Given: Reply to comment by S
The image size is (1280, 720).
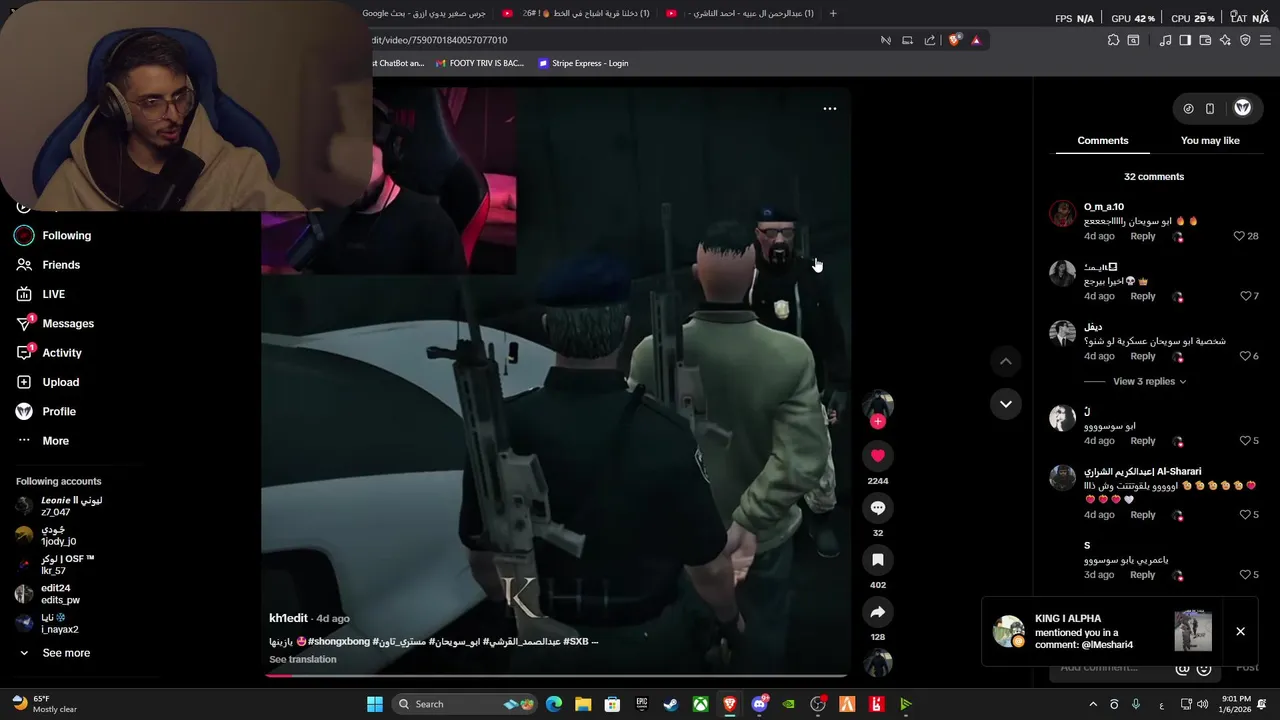Looking at the screenshot, I should click(1143, 575).
